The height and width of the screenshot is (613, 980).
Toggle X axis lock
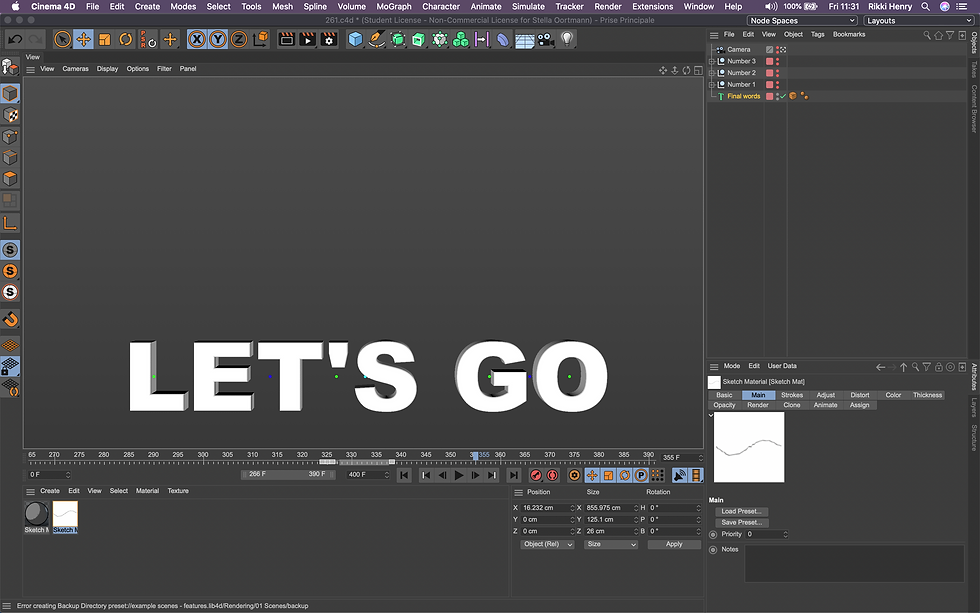[197, 39]
